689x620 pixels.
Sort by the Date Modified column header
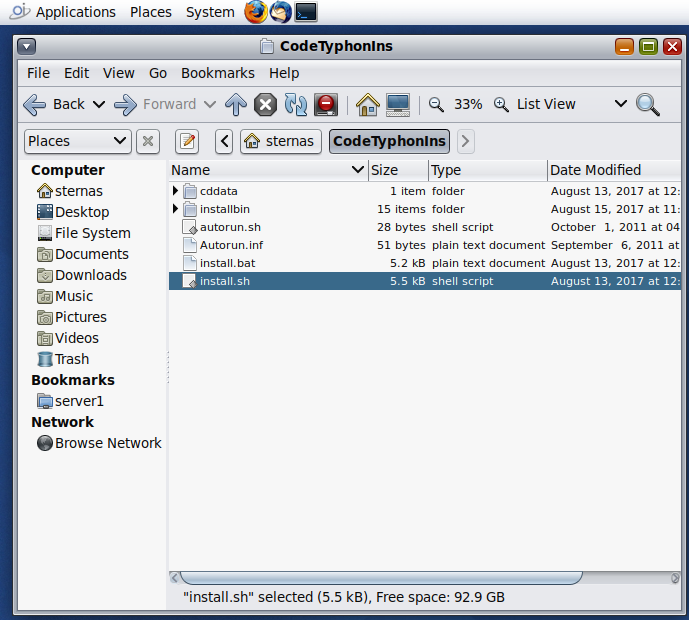click(614, 170)
